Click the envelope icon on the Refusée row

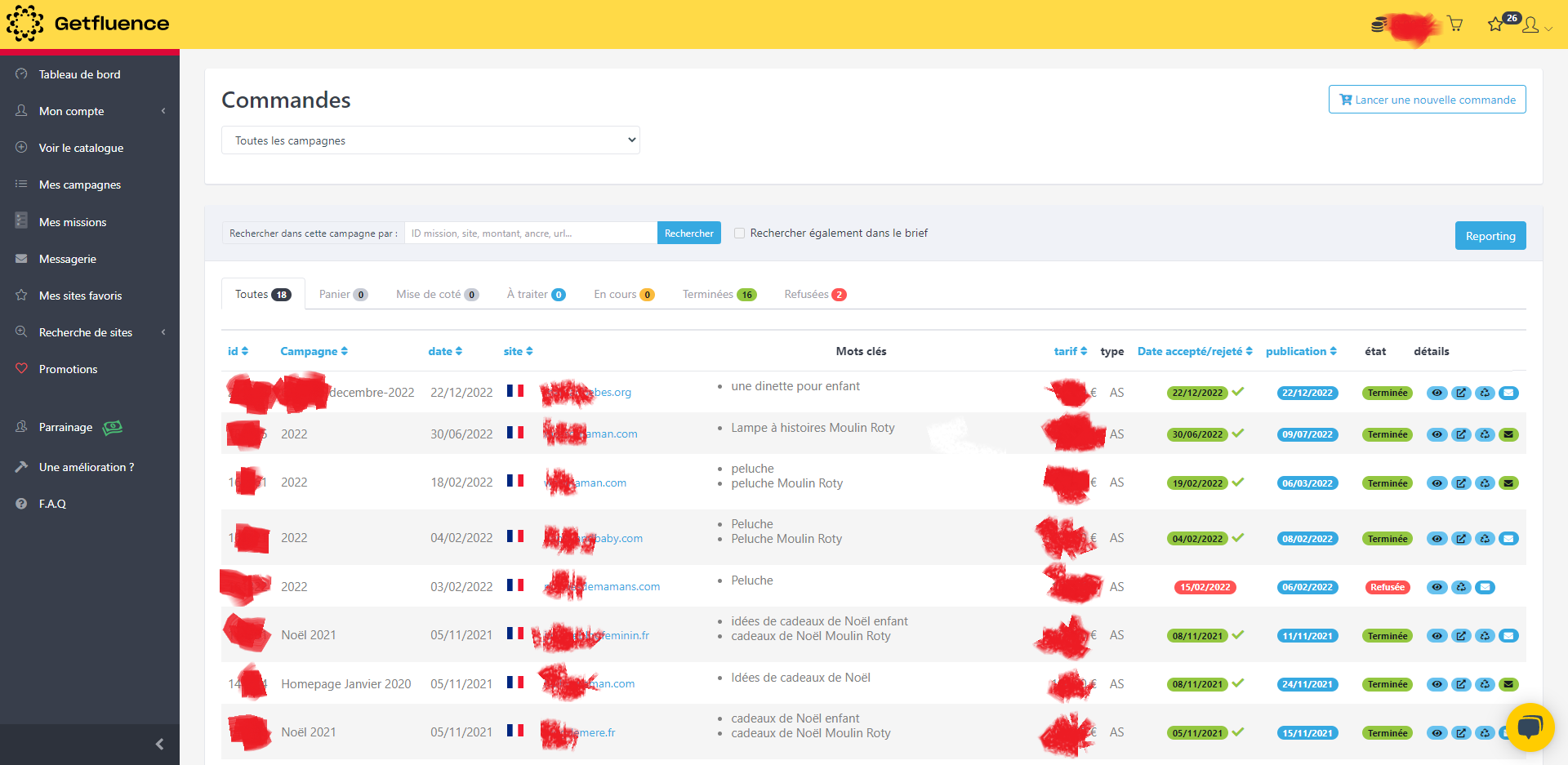pyautogui.click(x=1485, y=587)
